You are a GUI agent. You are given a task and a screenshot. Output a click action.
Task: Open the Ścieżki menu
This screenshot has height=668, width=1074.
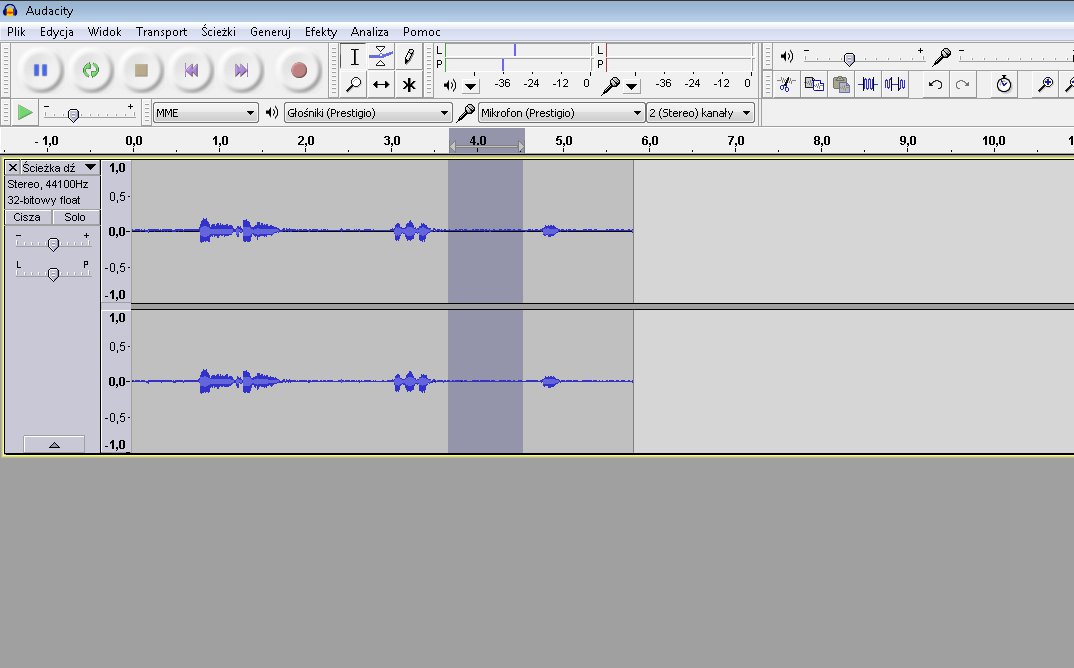218,32
